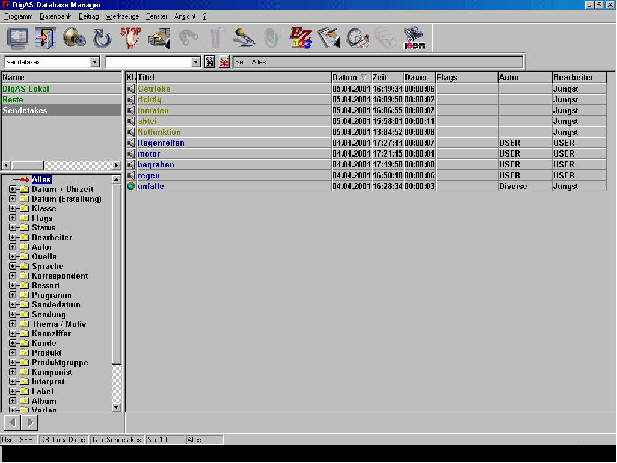Expand the Klasse tree folder
Image resolution: width=617 pixels, height=463 pixels.
[x=12, y=208]
